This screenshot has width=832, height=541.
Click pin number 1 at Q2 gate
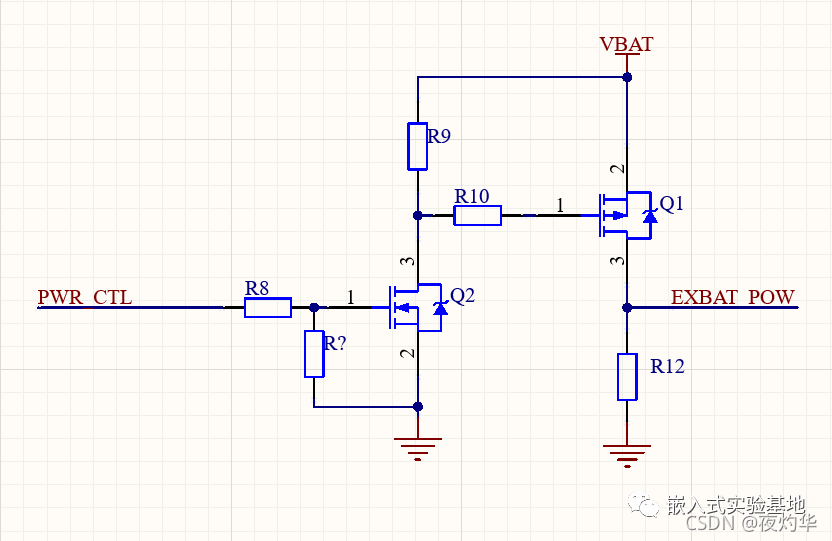(351, 297)
